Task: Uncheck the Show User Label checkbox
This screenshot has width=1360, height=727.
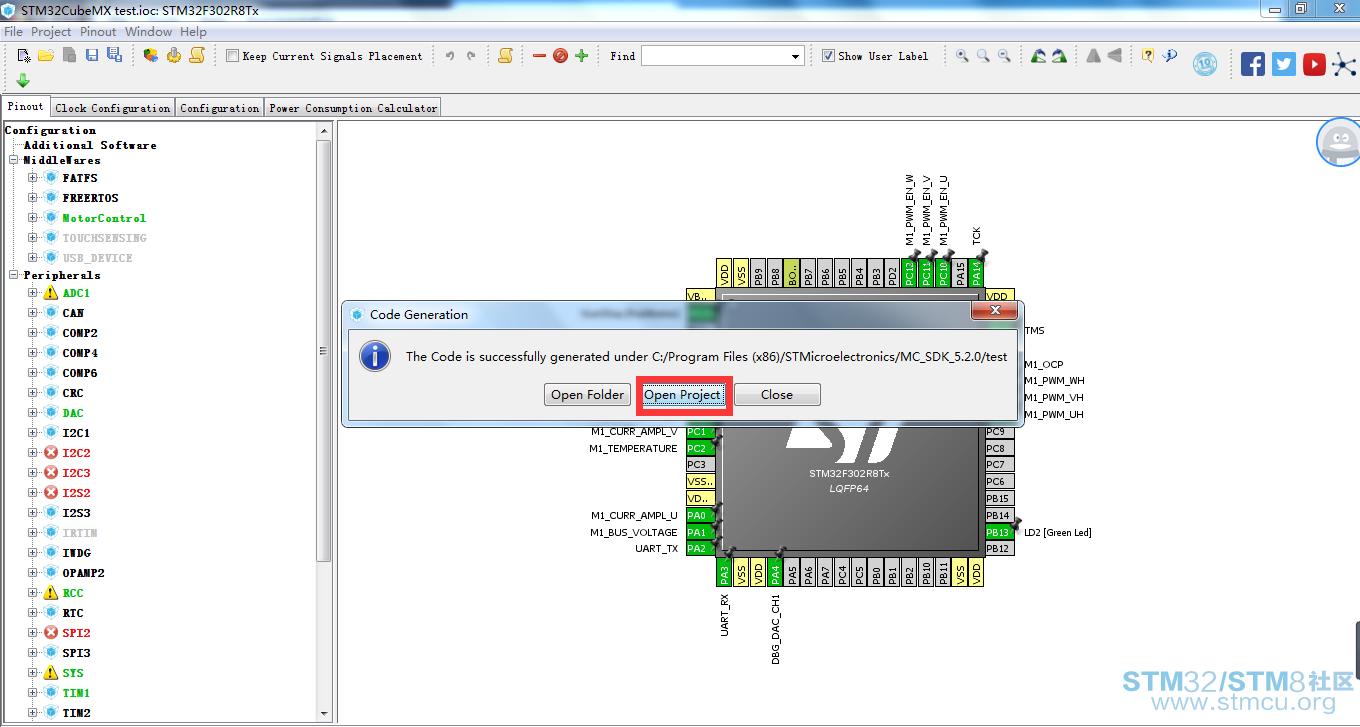Action: [828, 56]
